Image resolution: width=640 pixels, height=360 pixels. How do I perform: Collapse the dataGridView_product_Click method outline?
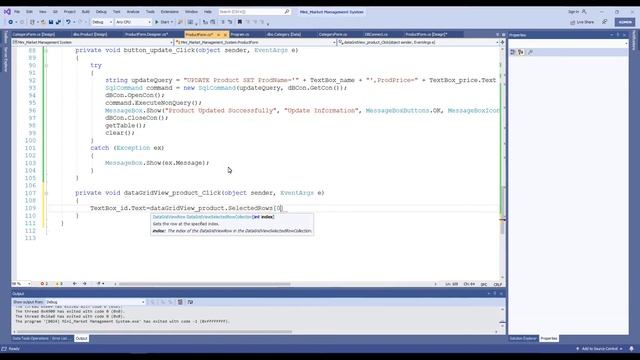tap(46, 193)
